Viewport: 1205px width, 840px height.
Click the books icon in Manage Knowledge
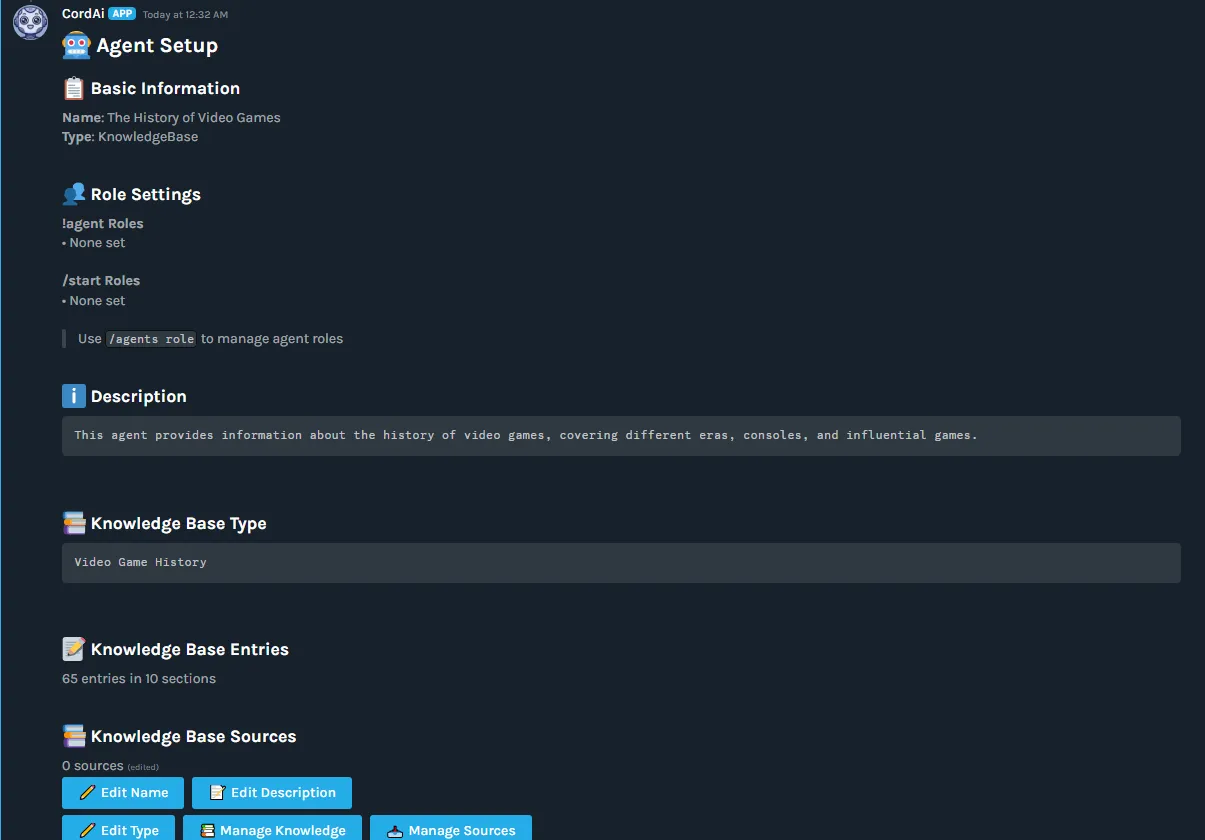pyautogui.click(x=208, y=830)
